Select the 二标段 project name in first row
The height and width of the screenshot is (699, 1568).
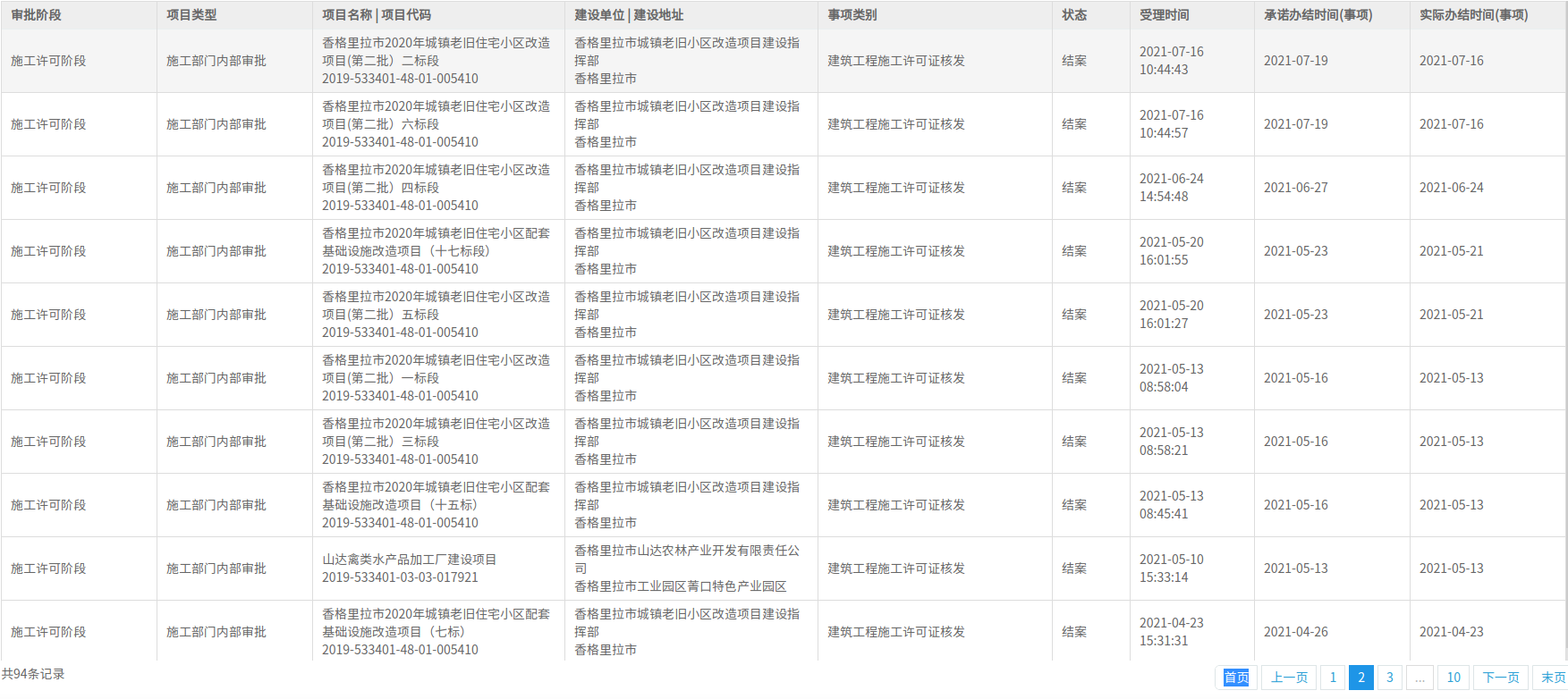pos(436,52)
